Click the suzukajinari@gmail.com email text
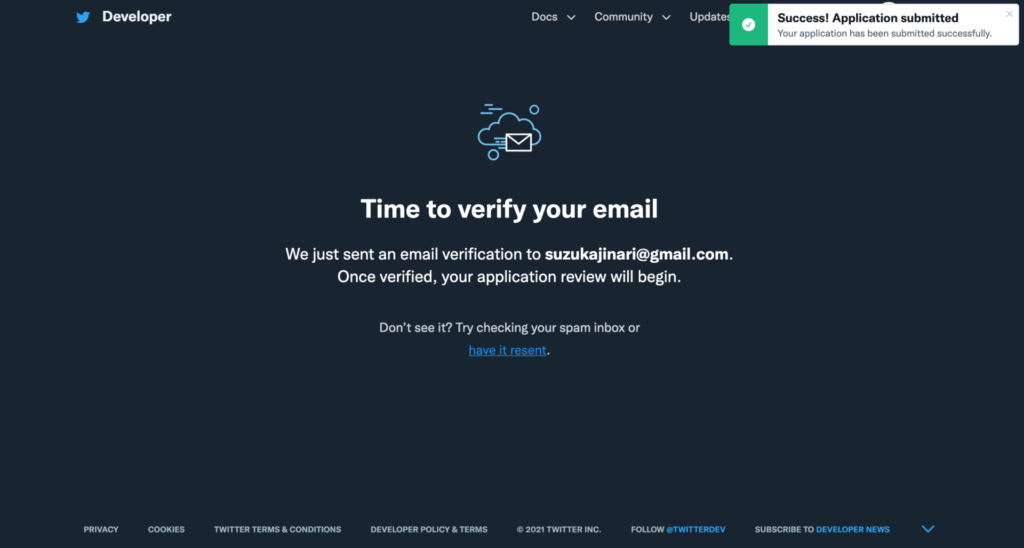Screen dimensions: 1024x548 tap(637, 254)
